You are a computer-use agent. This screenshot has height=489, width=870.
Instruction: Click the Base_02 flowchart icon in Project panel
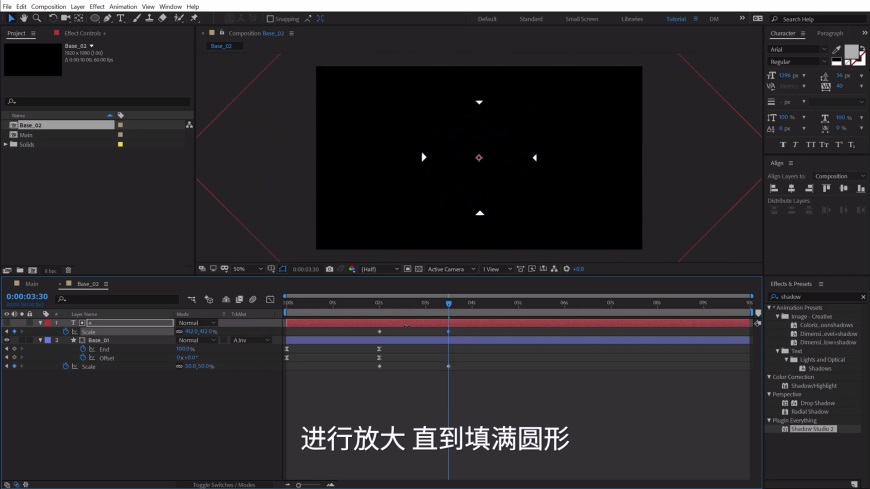(x=189, y=125)
